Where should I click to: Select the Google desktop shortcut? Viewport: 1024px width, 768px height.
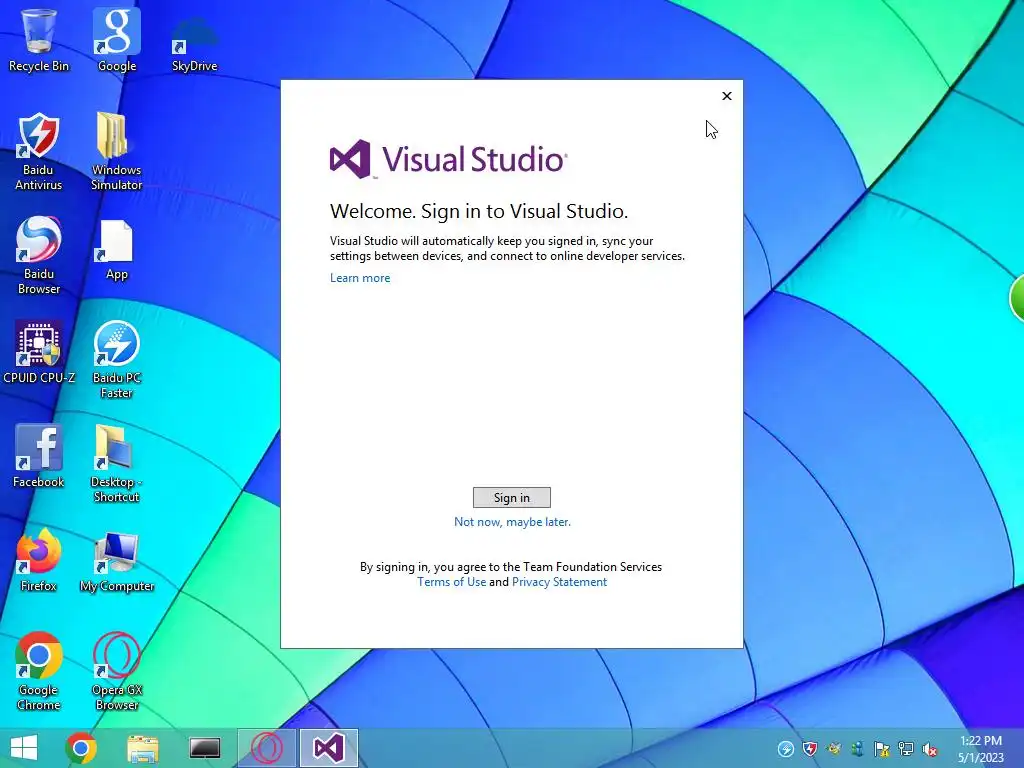(117, 39)
